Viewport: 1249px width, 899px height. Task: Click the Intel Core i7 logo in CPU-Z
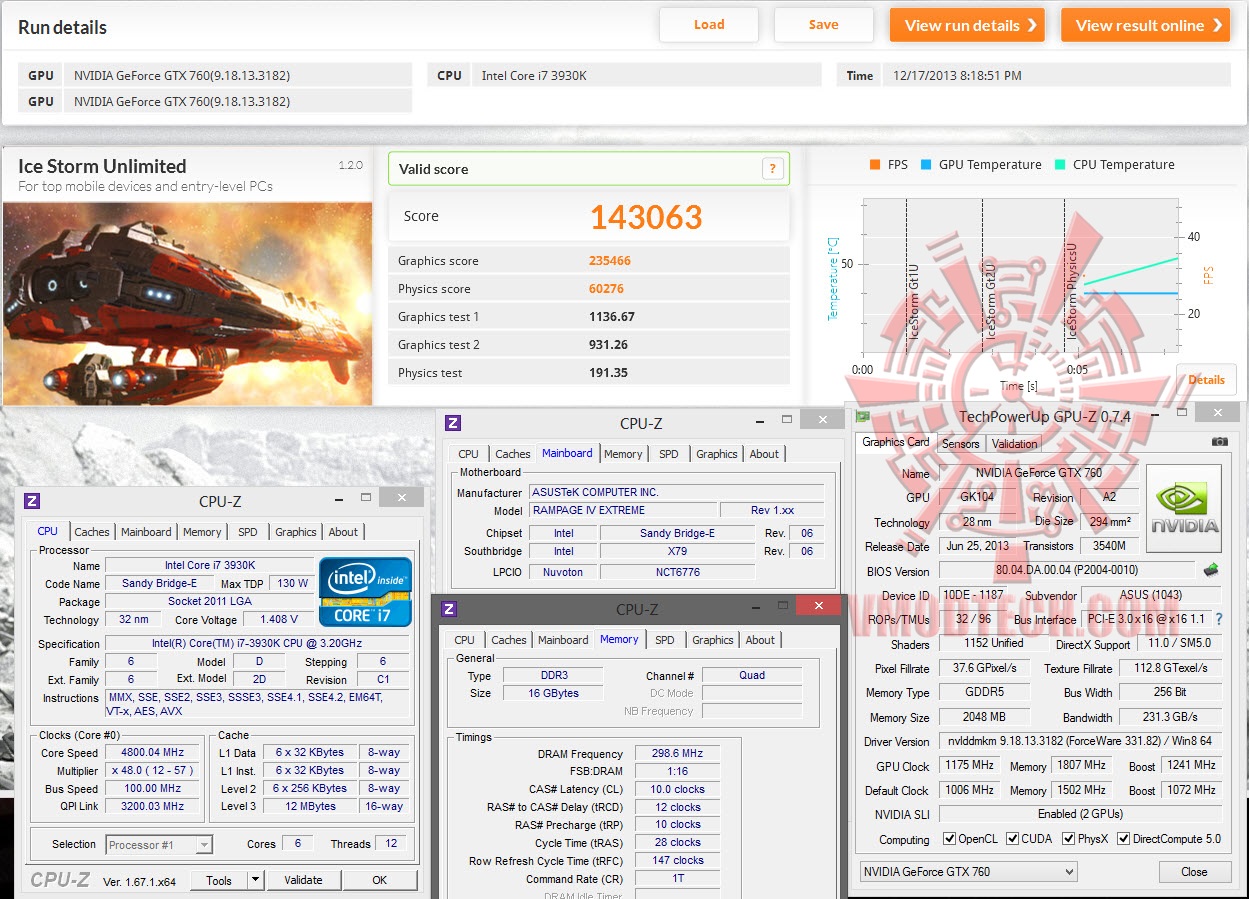coord(365,591)
